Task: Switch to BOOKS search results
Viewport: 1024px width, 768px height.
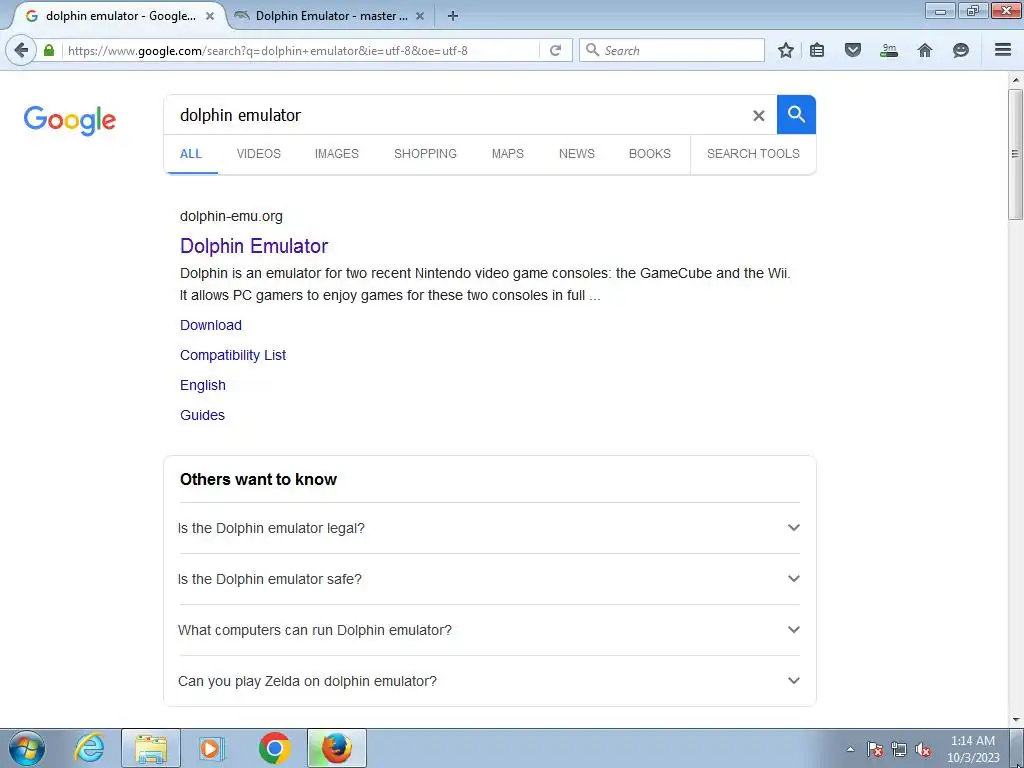Action: pos(650,153)
